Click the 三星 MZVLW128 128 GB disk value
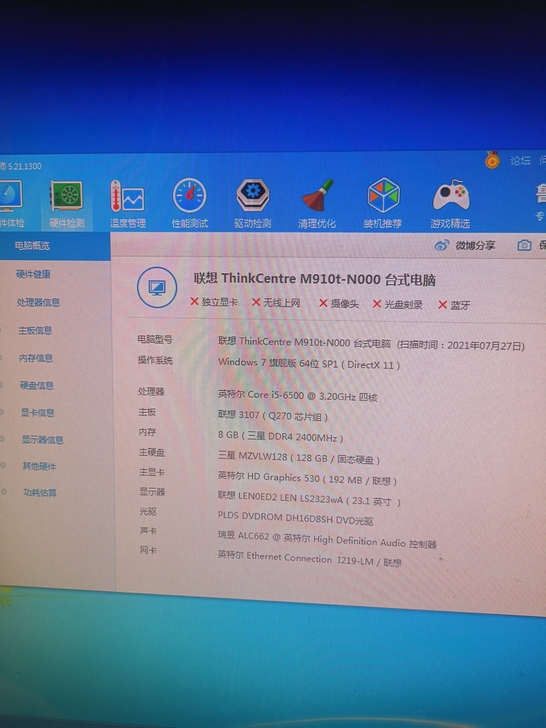 point(299,457)
